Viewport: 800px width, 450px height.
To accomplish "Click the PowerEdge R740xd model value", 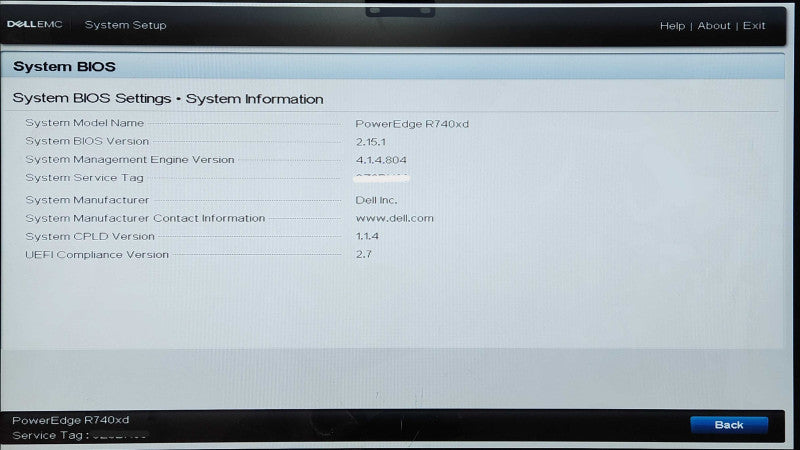I will [x=412, y=123].
